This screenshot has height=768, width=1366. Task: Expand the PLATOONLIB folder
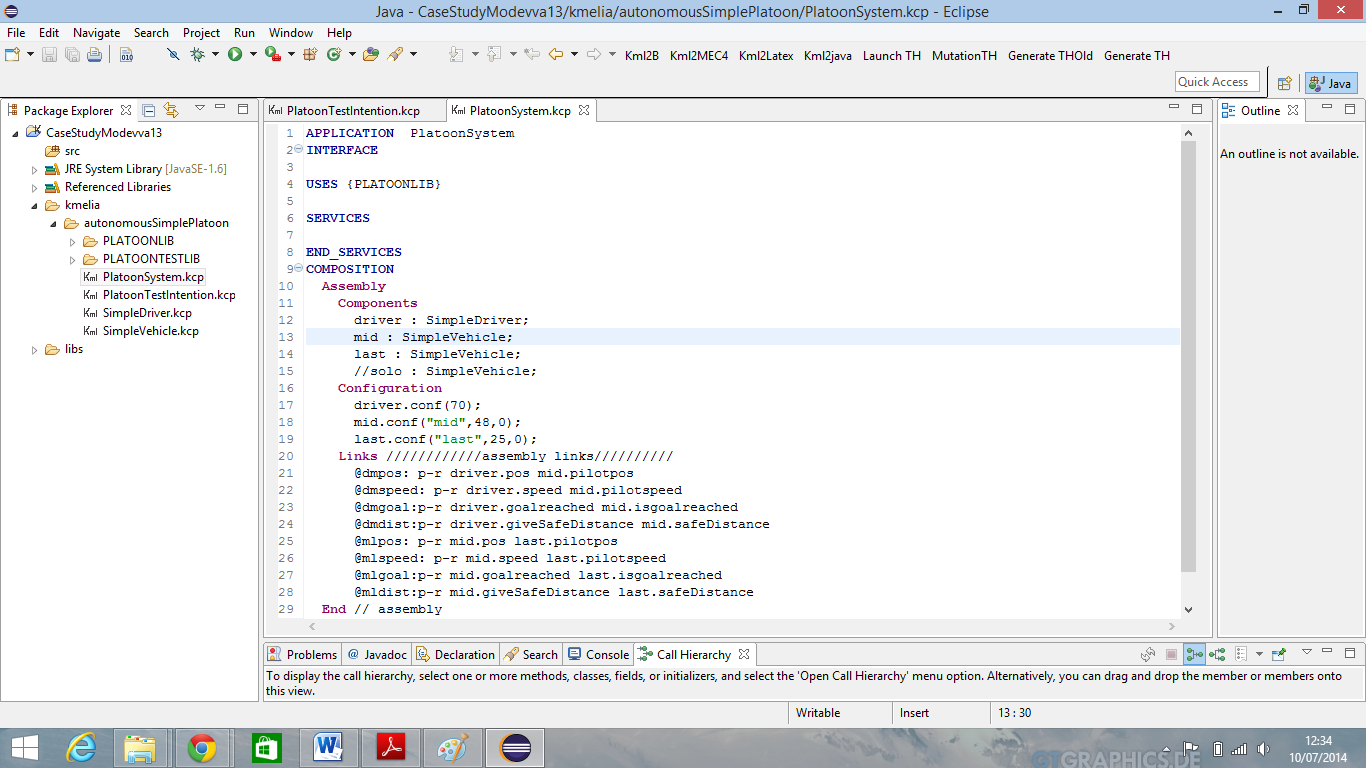tap(73, 241)
